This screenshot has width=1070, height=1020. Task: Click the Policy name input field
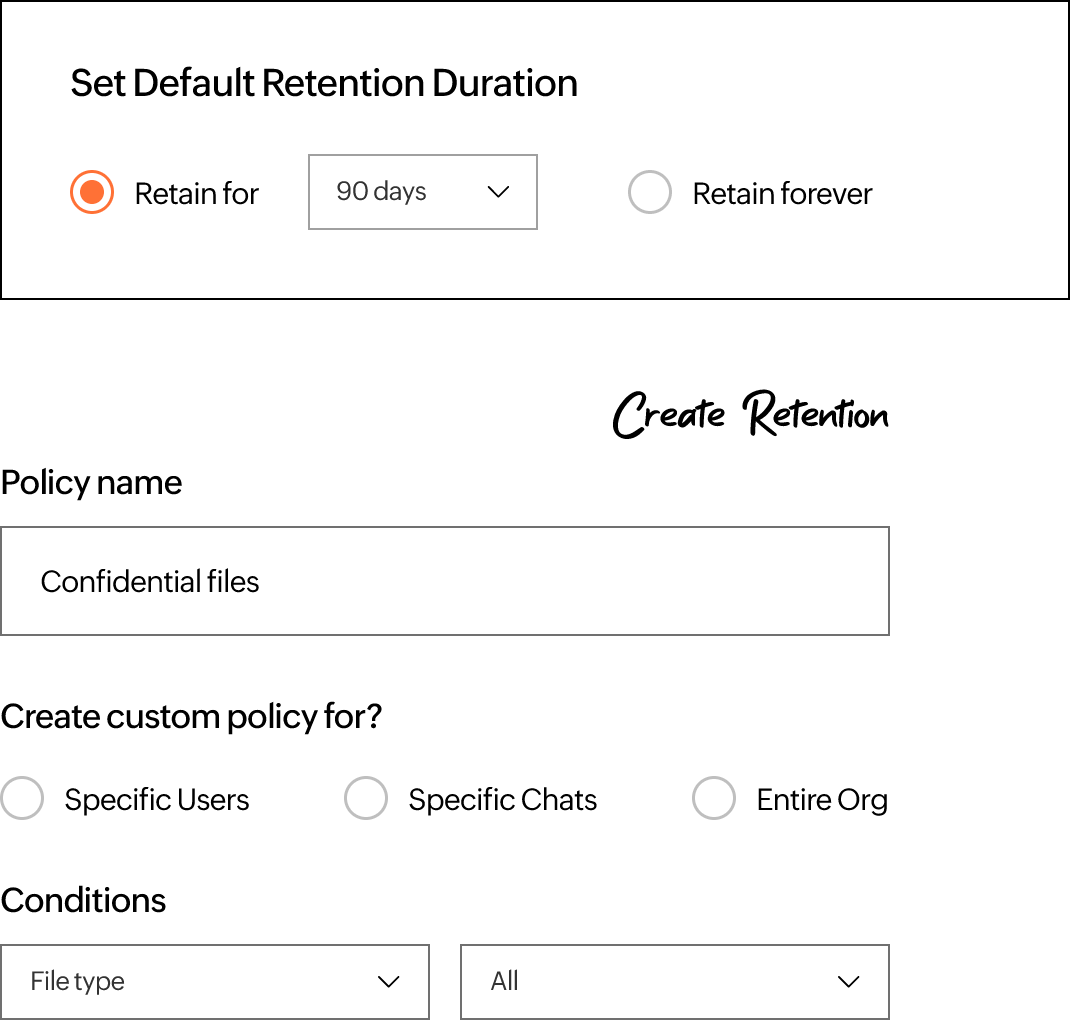click(x=445, y=581)
